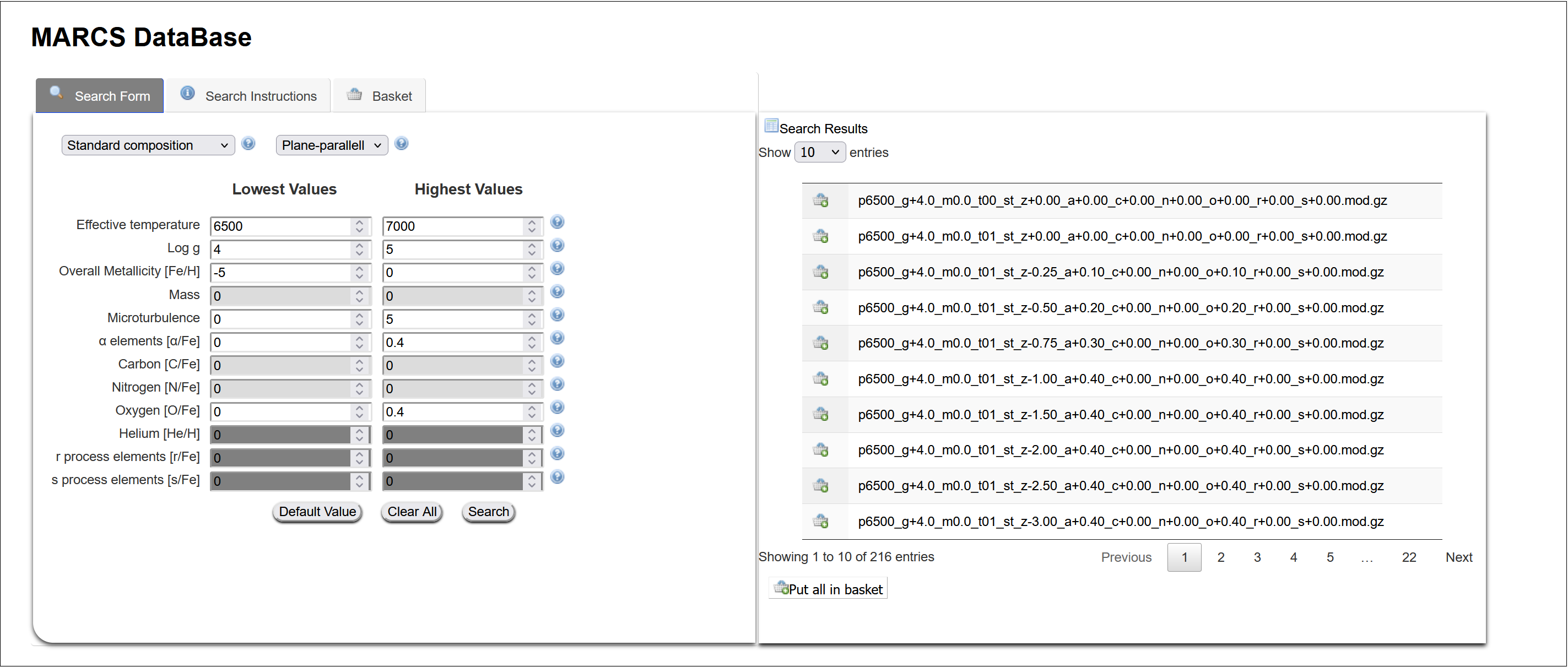Open help icon beside Standard composition dropdown
The width and height of the screenshot is (1568, 667).
pyautogui.click(x=248, y=144)
